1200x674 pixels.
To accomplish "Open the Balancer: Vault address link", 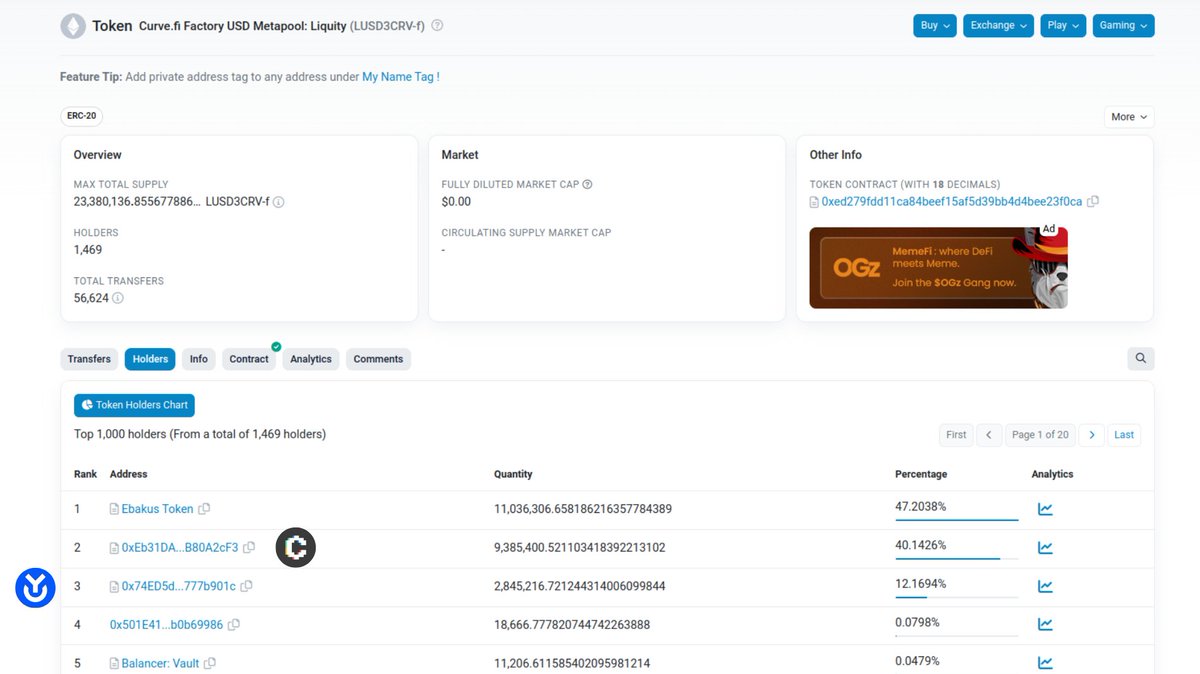I will pos(160,663).
